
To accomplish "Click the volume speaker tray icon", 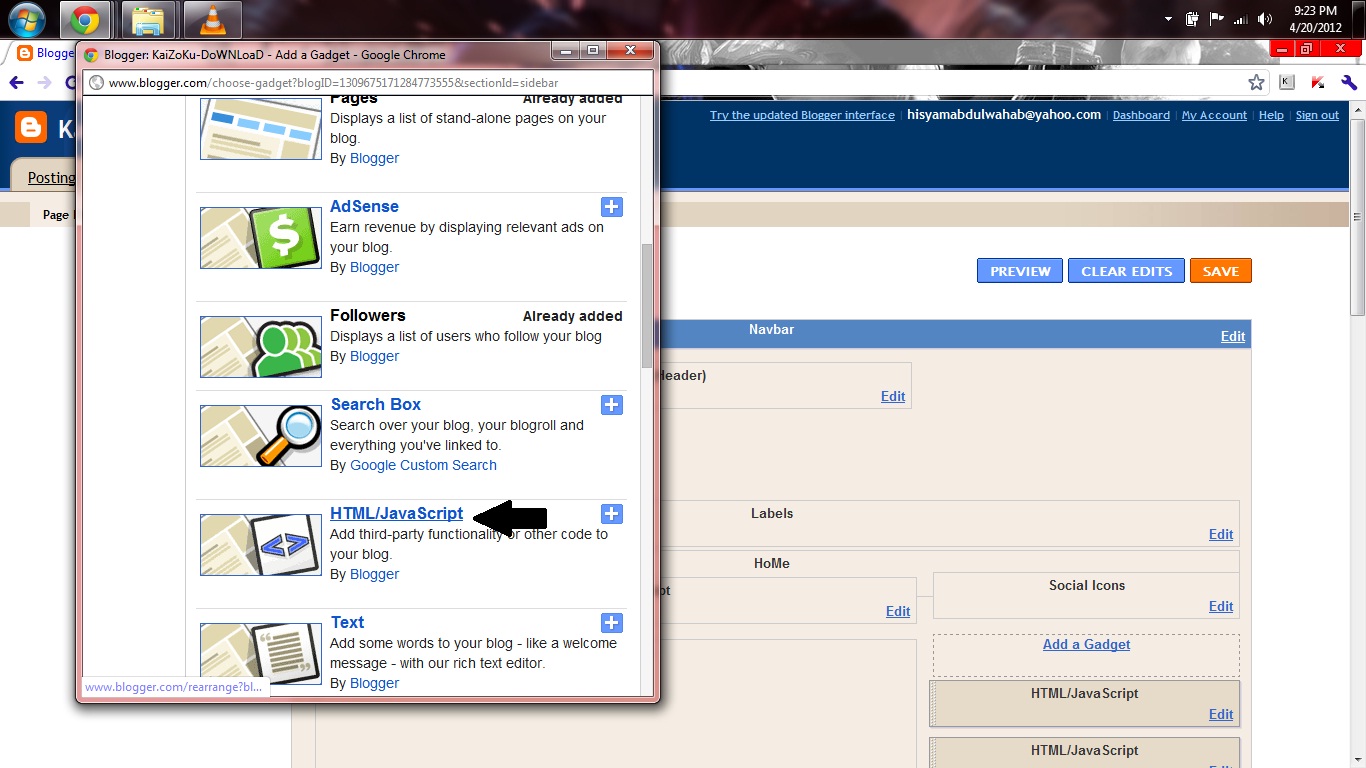I will (x=1265, y=19).
